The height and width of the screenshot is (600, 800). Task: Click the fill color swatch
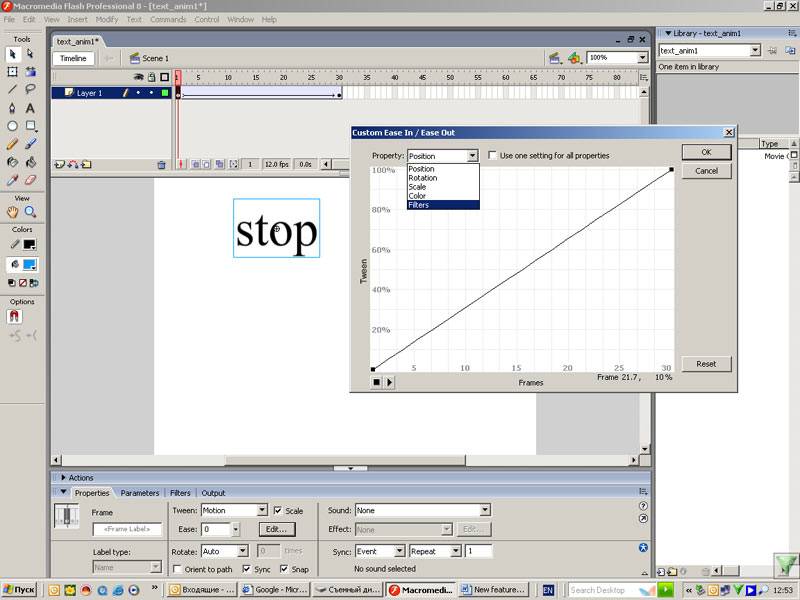point(30,265)
